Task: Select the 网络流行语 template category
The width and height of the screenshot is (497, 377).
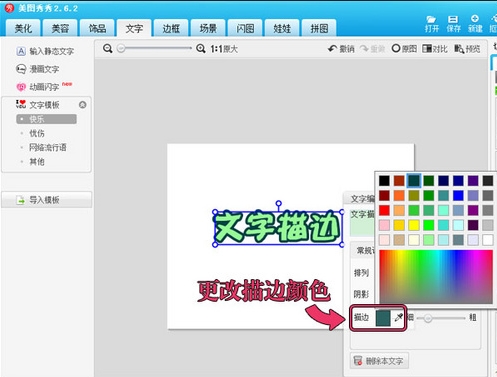Action: [48, 147]
